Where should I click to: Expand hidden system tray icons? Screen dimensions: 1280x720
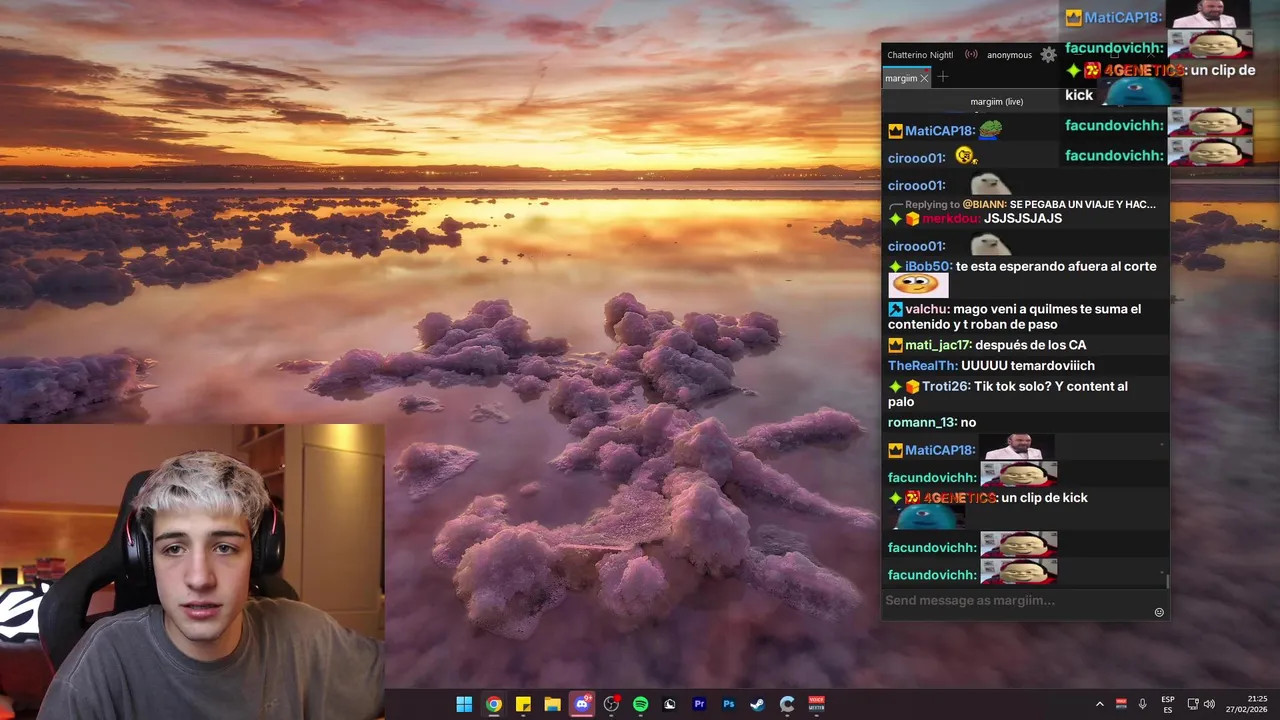pyautogui.click(x=1100, y=704)
